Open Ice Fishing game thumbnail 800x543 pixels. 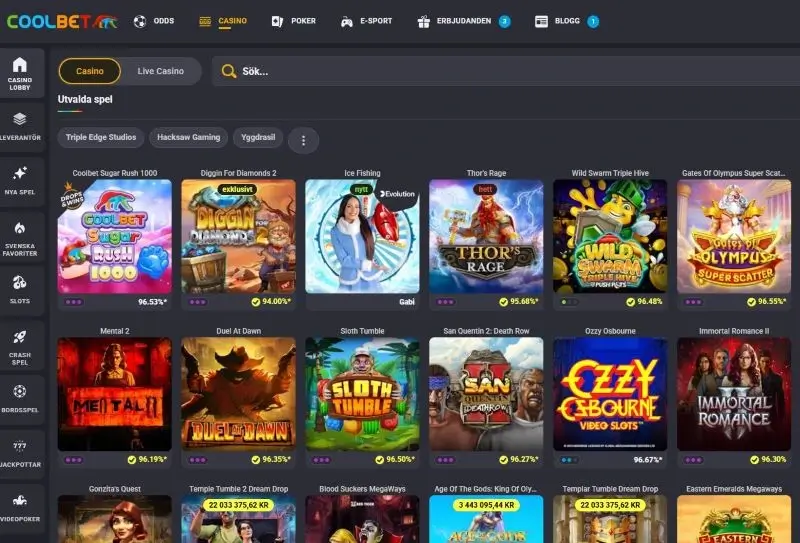click(362, 236)
